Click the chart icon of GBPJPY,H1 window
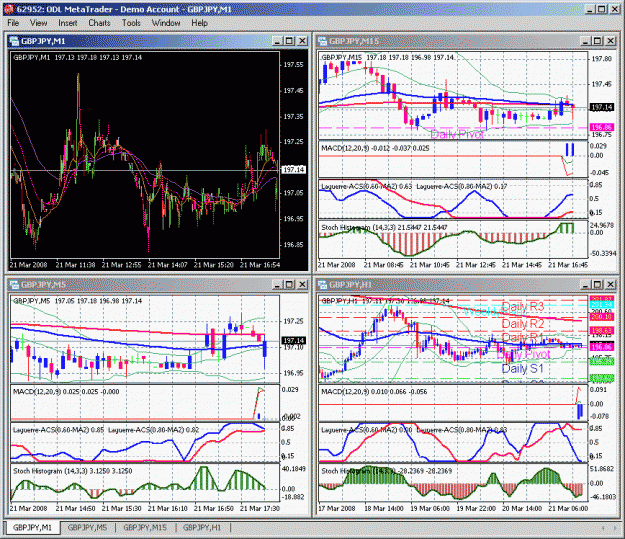 (x=322, y=284)
